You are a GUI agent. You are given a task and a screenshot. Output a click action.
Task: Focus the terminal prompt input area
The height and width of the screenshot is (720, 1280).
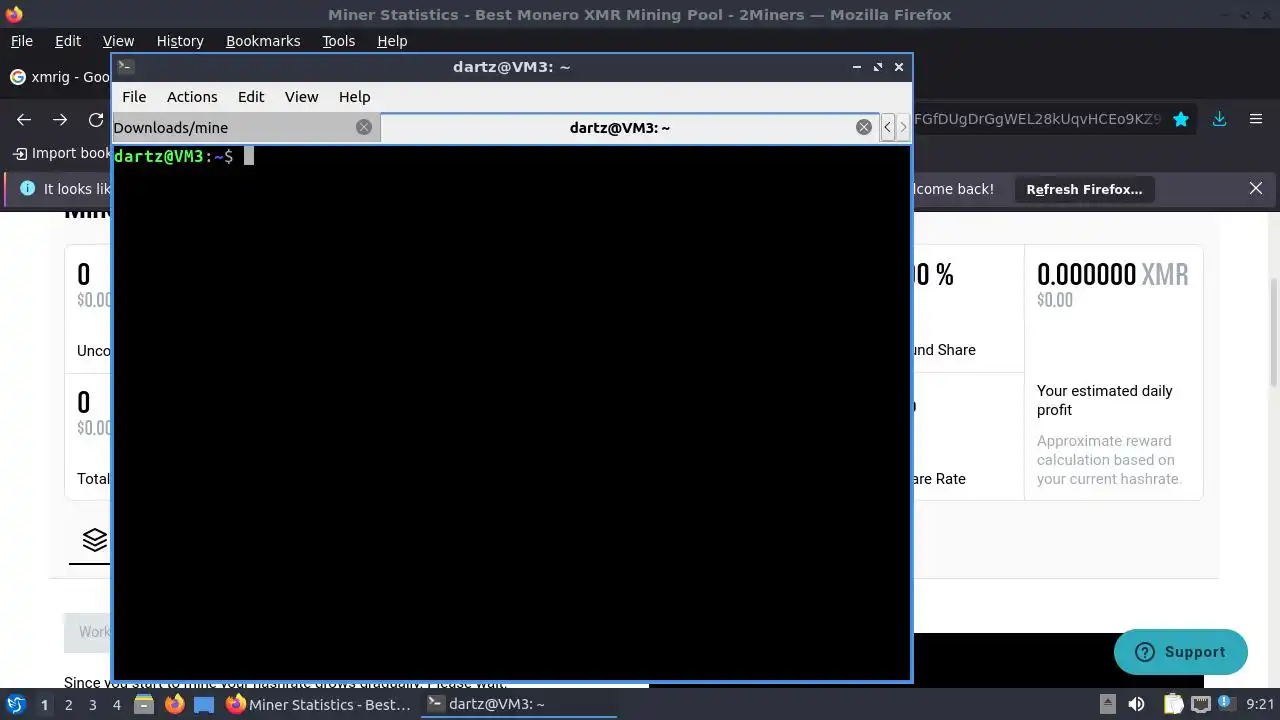click(511, 412)
